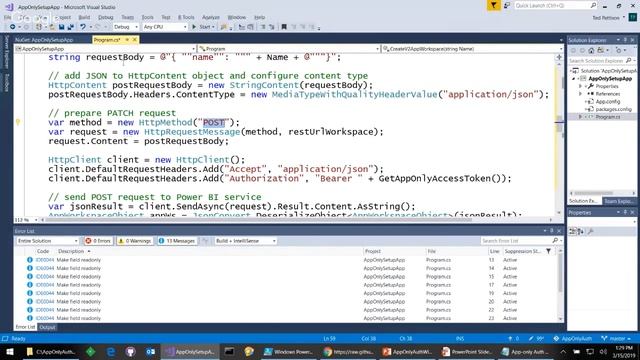Image resolution: width=640 pixels, height=360 pixels.
Task: Click the bookmark toolbar icon
Action: (x=284, y=27)
